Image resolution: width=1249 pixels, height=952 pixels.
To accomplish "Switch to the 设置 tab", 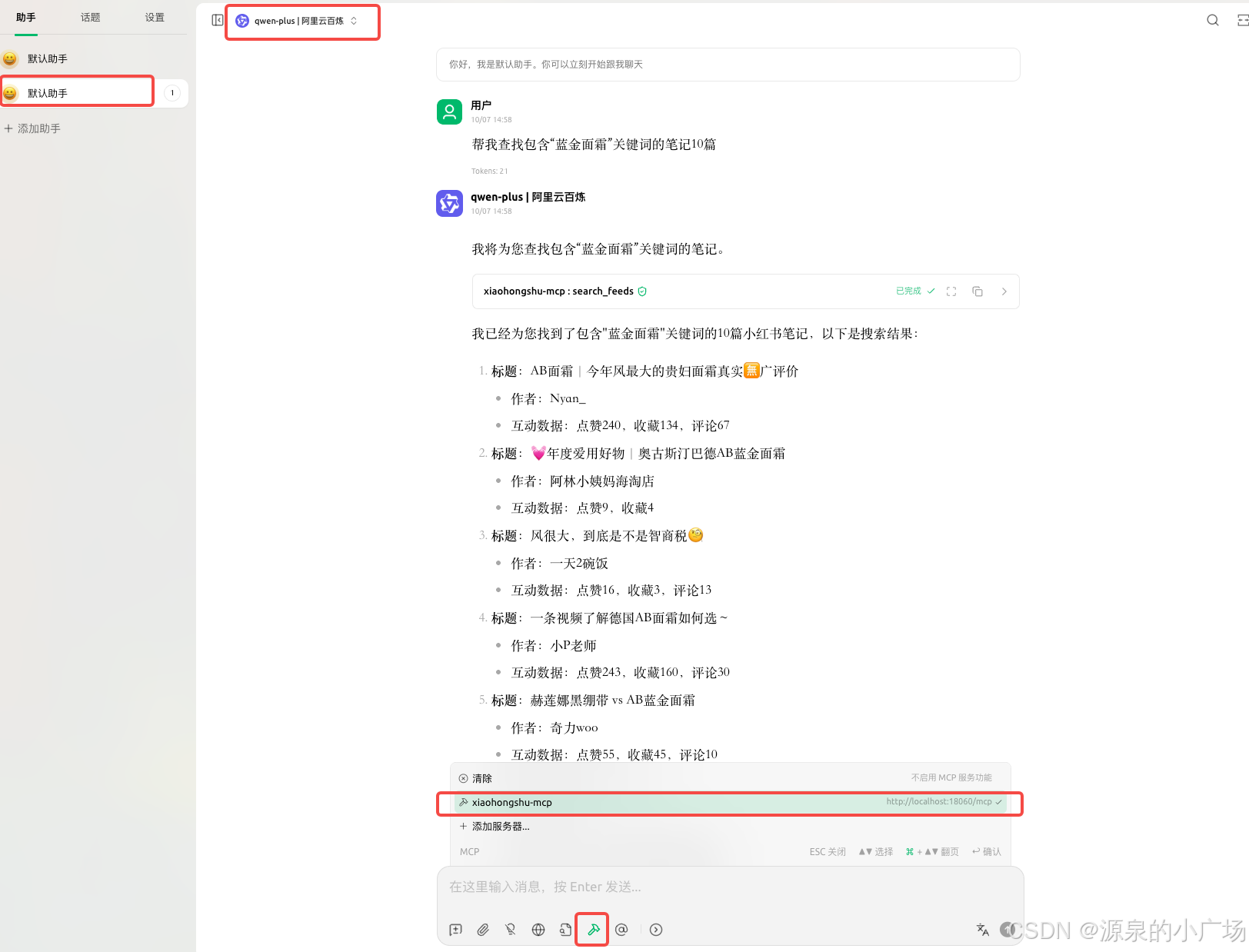I will (x=155, y=17).
